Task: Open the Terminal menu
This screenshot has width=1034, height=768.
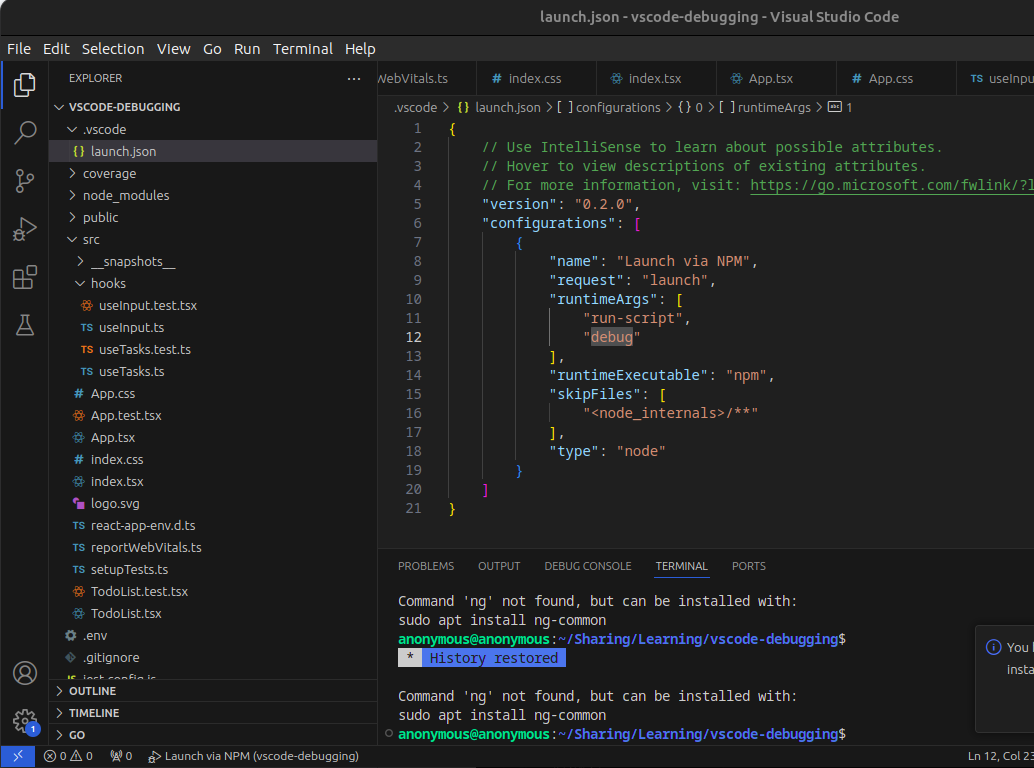Action: [303, 49]
